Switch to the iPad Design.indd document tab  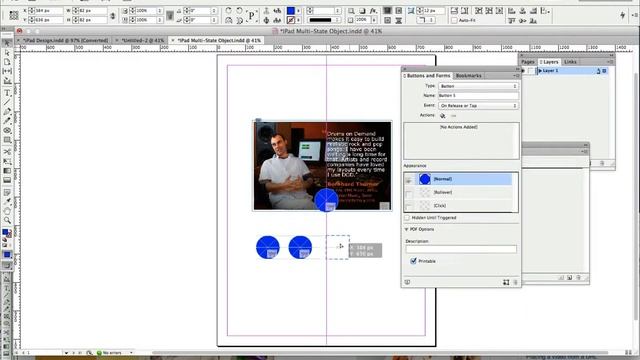coord(65,41)
